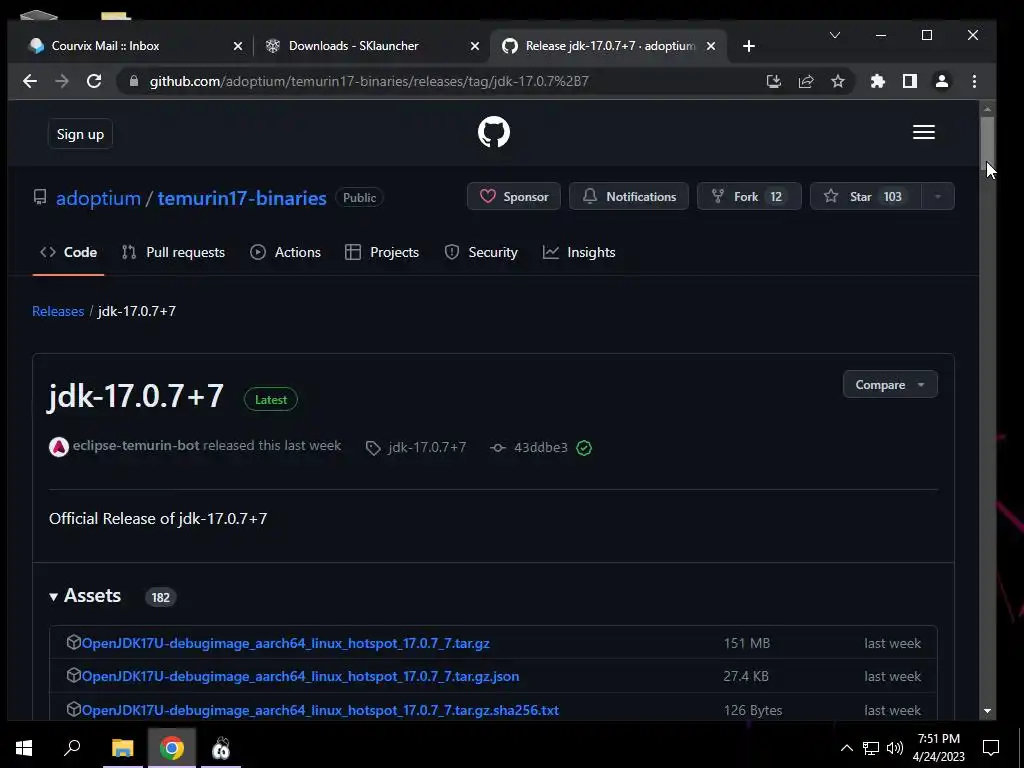Reload the GitHub page
Viewport: 1024px width, 768px height.
coord(94,81)
